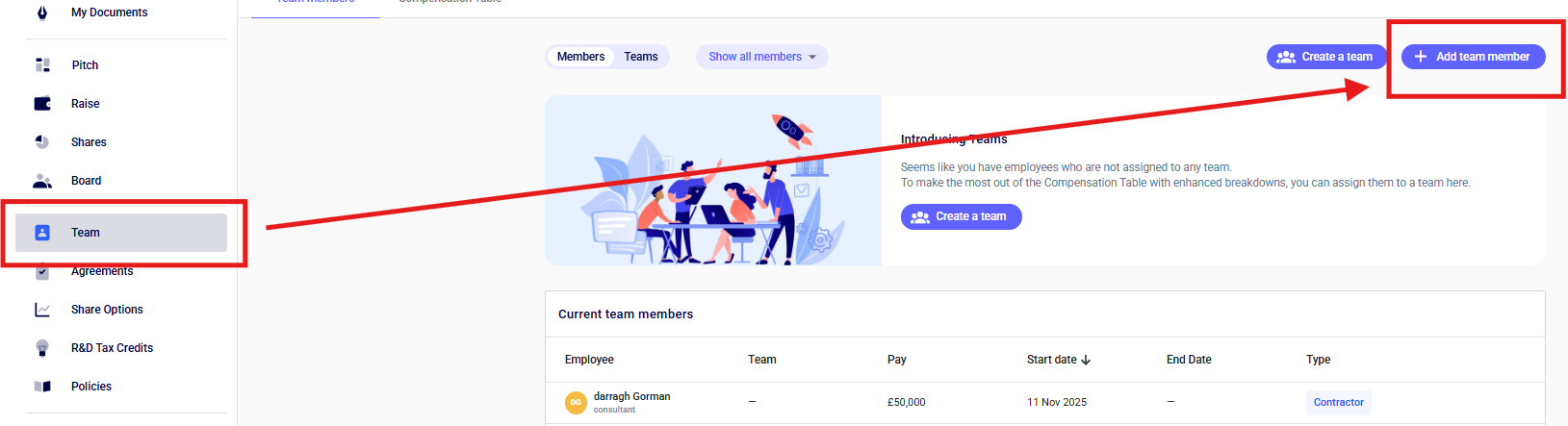Go to Agreements in sidebar

[102, 272]
